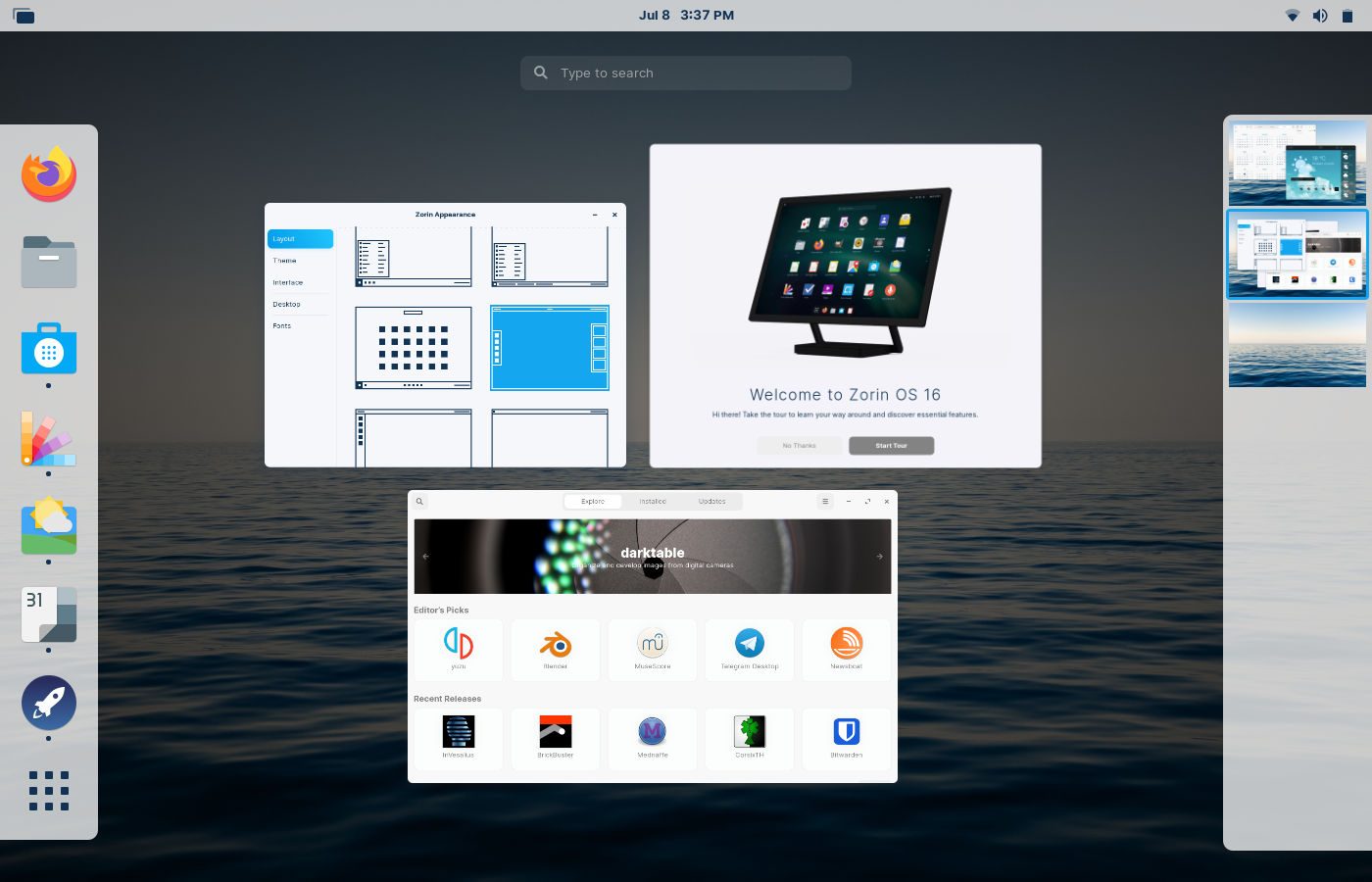Click the Start Tour button

click(x=892, y=446)
